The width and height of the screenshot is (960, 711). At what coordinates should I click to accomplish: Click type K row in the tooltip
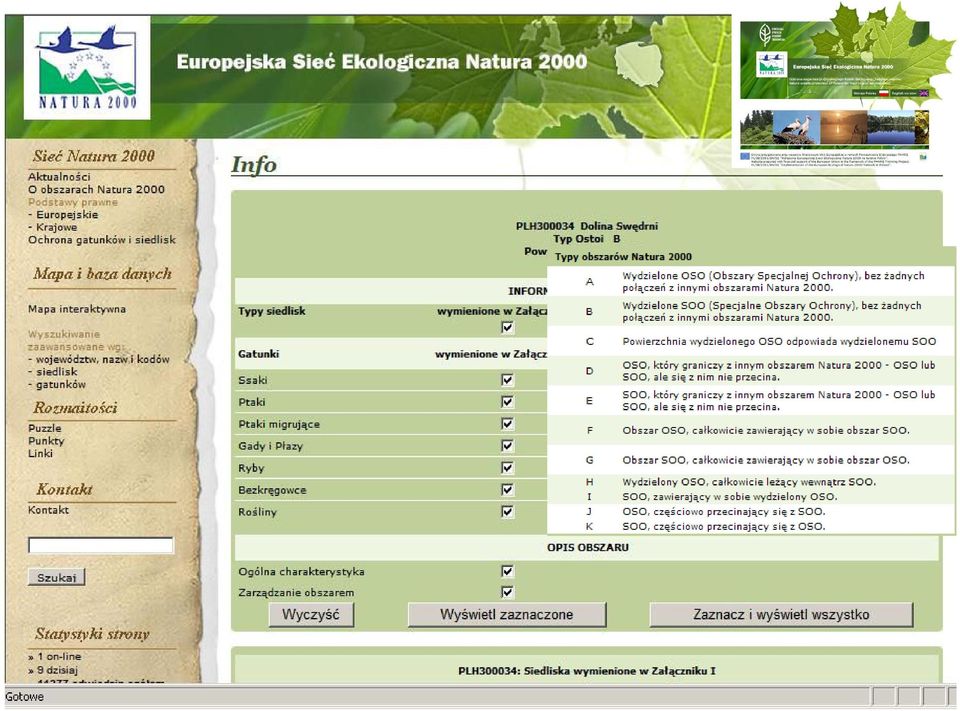[x=751, y=527]
